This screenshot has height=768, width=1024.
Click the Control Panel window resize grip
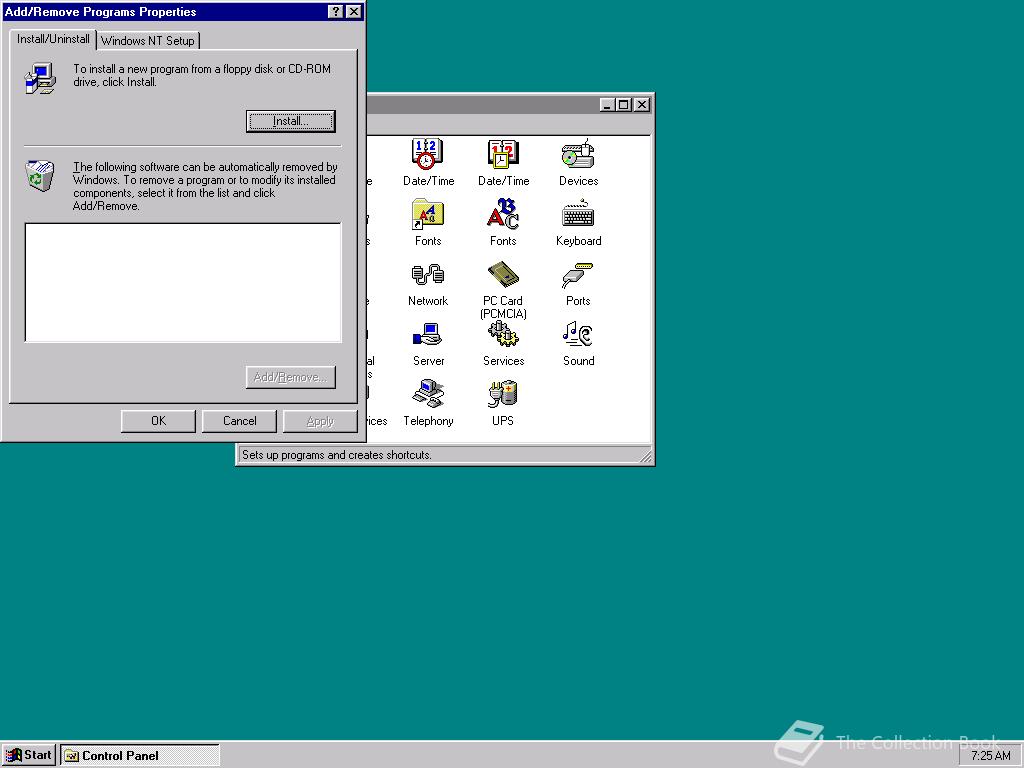pos(645,456)
